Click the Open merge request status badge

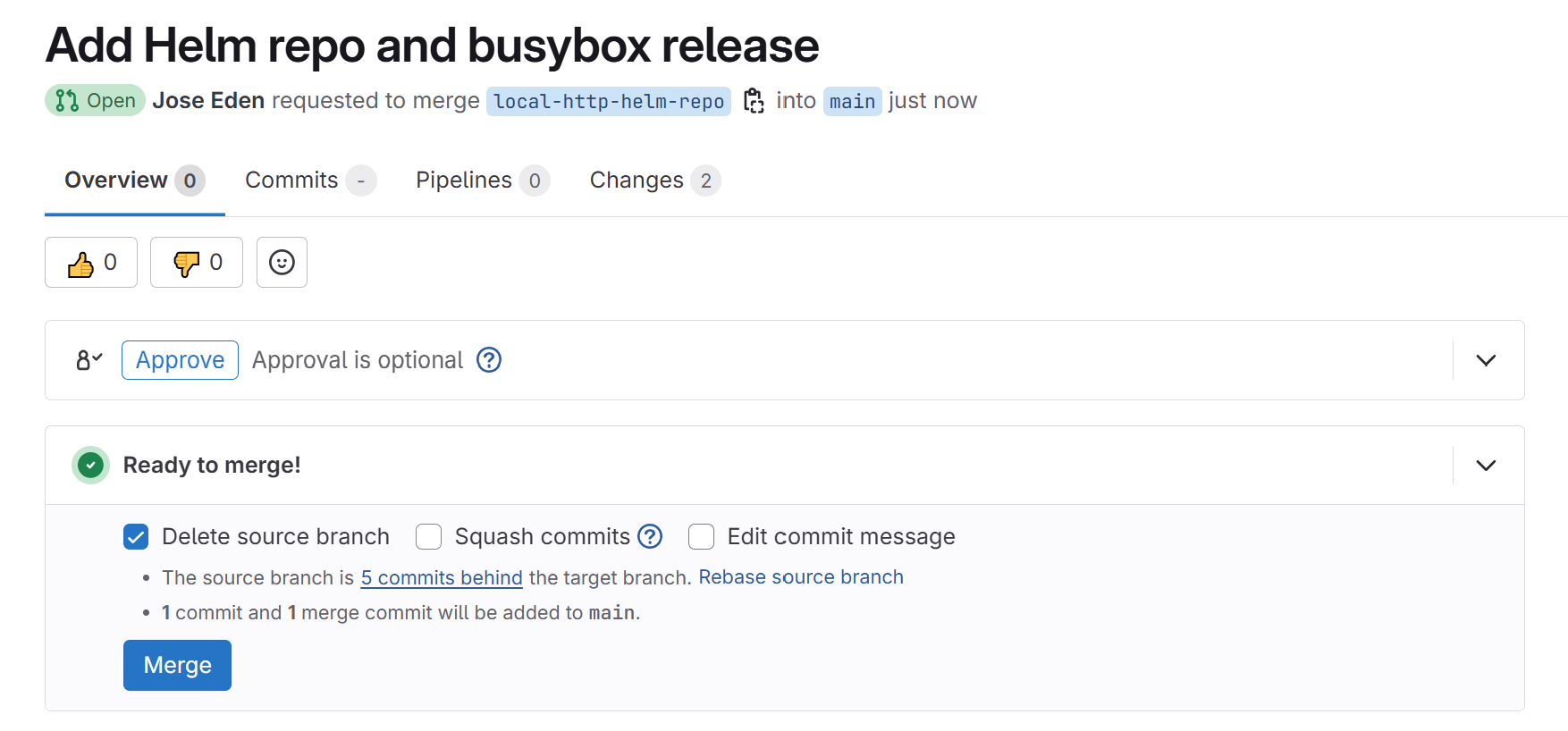(x=96, y=101)
